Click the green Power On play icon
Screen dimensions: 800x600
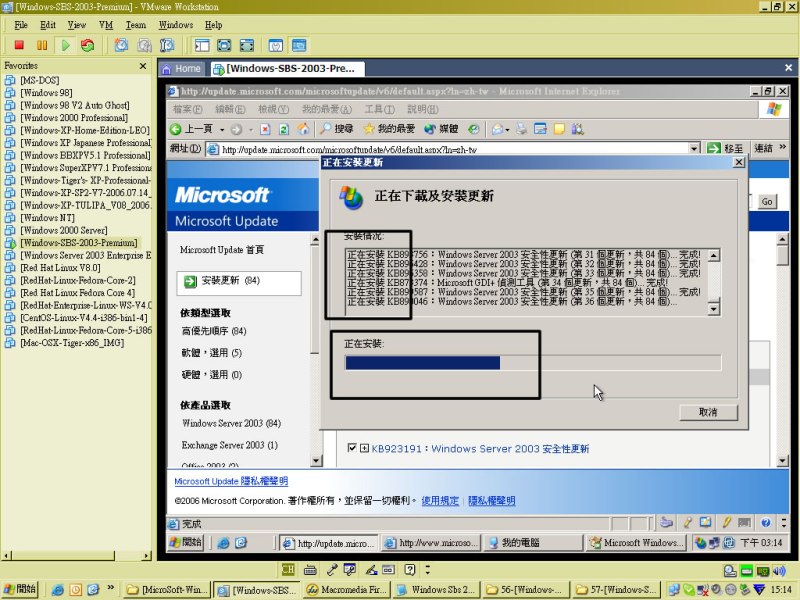tap(65, 45)
